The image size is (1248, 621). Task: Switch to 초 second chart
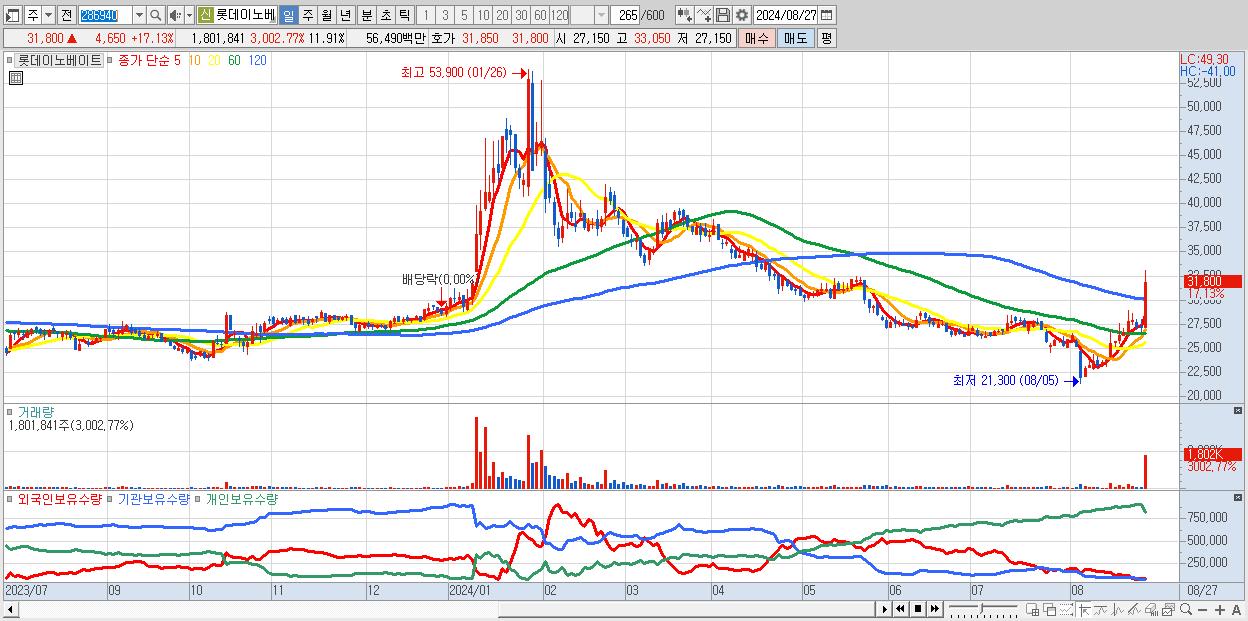385,15
